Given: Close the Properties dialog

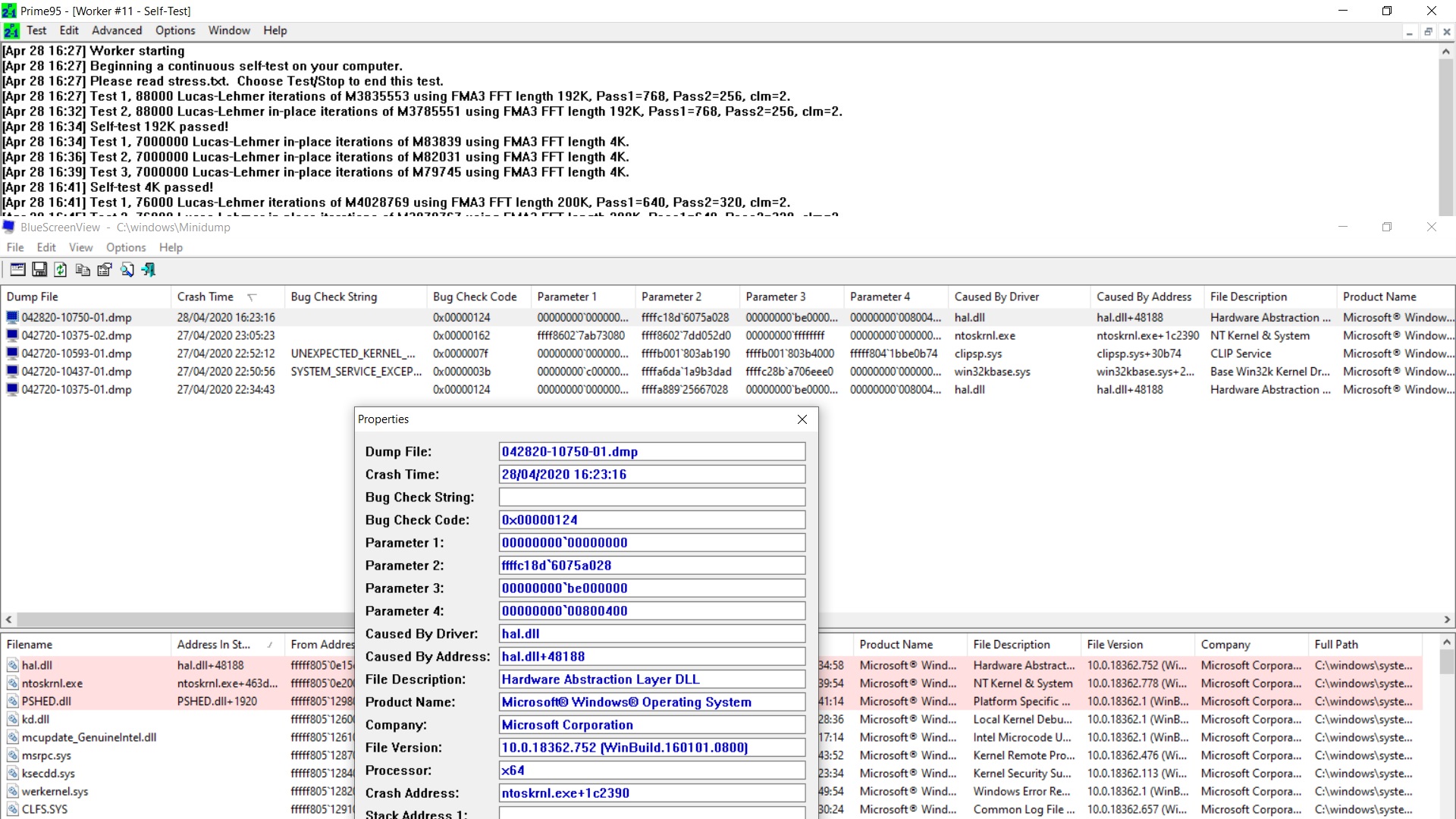Looking at the screenshot, I should (802, 419).
